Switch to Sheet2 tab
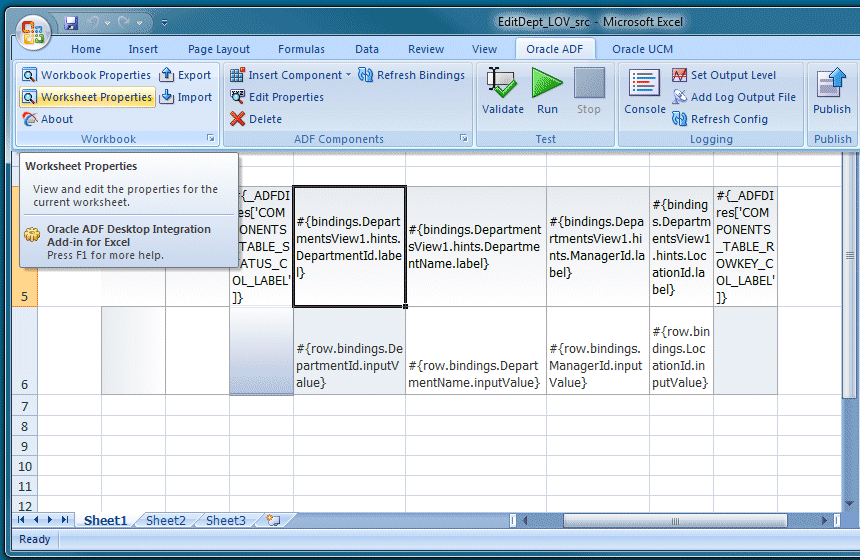Image resolution: width=860 pixels, height=560 pixels. pyautogui.click(x=166, y=520)
